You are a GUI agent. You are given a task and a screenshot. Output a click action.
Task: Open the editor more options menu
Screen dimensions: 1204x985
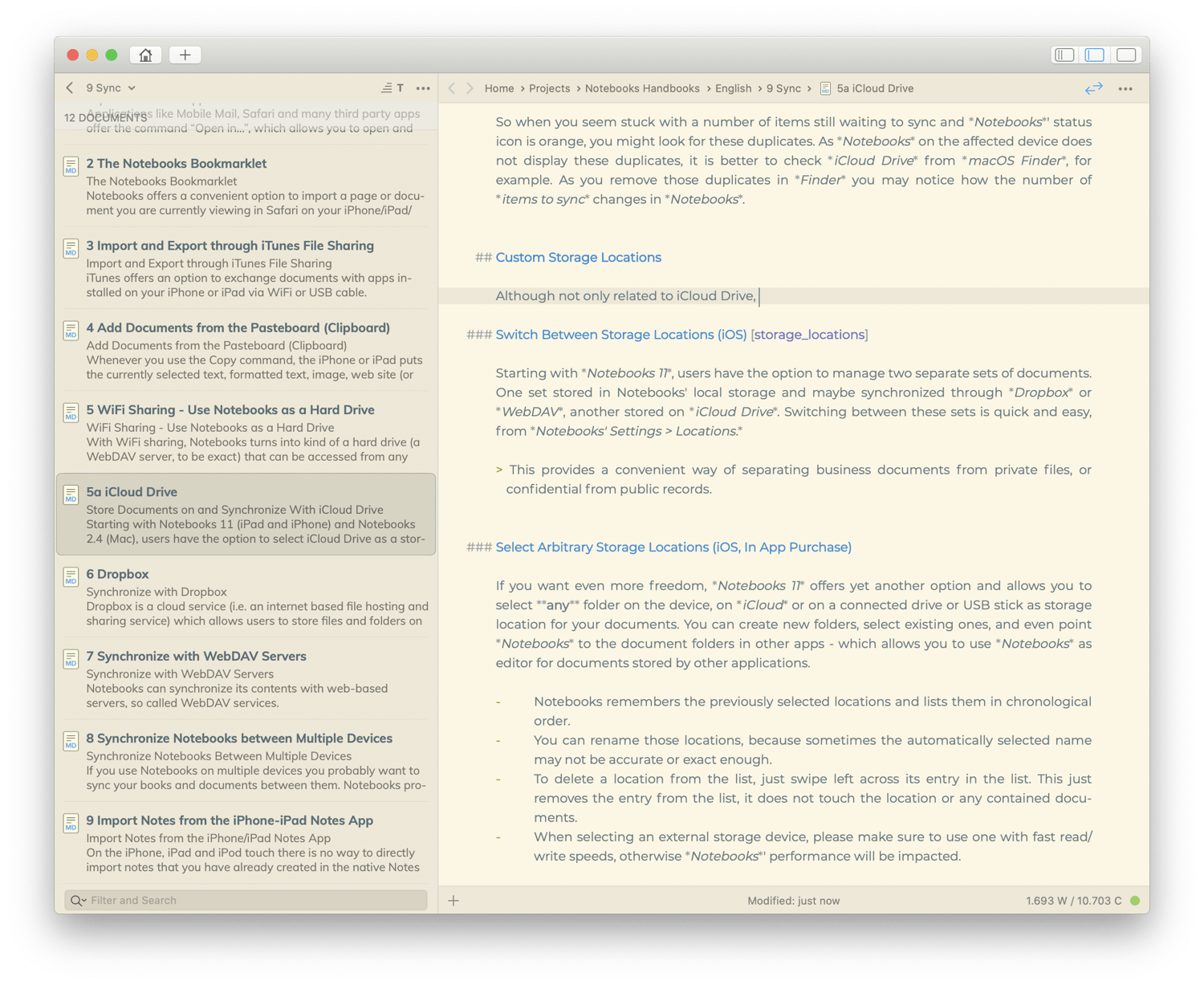[x=1125, y=88]
